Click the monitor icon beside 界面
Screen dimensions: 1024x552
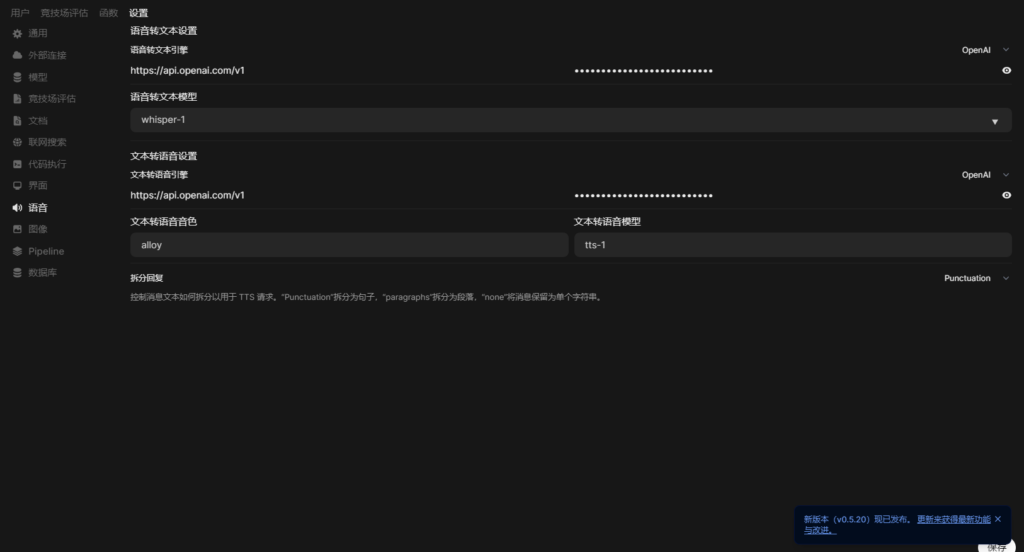[17, 186]
